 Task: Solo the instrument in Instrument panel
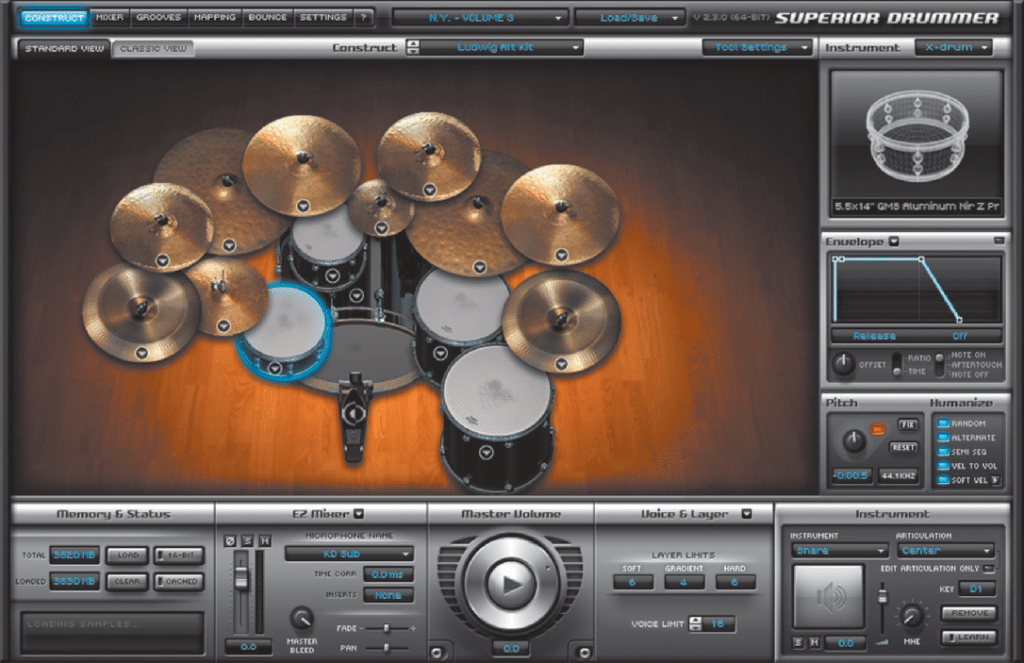798,643
